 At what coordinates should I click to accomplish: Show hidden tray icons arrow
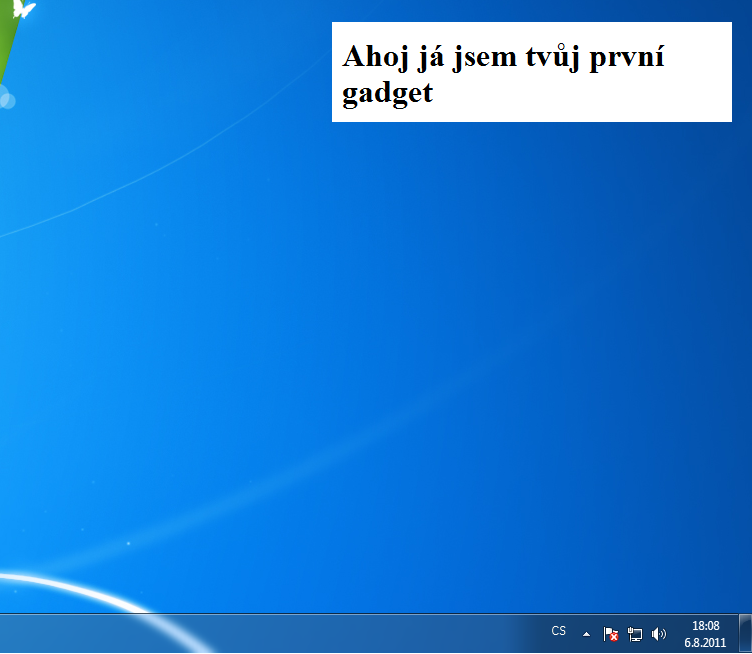[586, 634]
